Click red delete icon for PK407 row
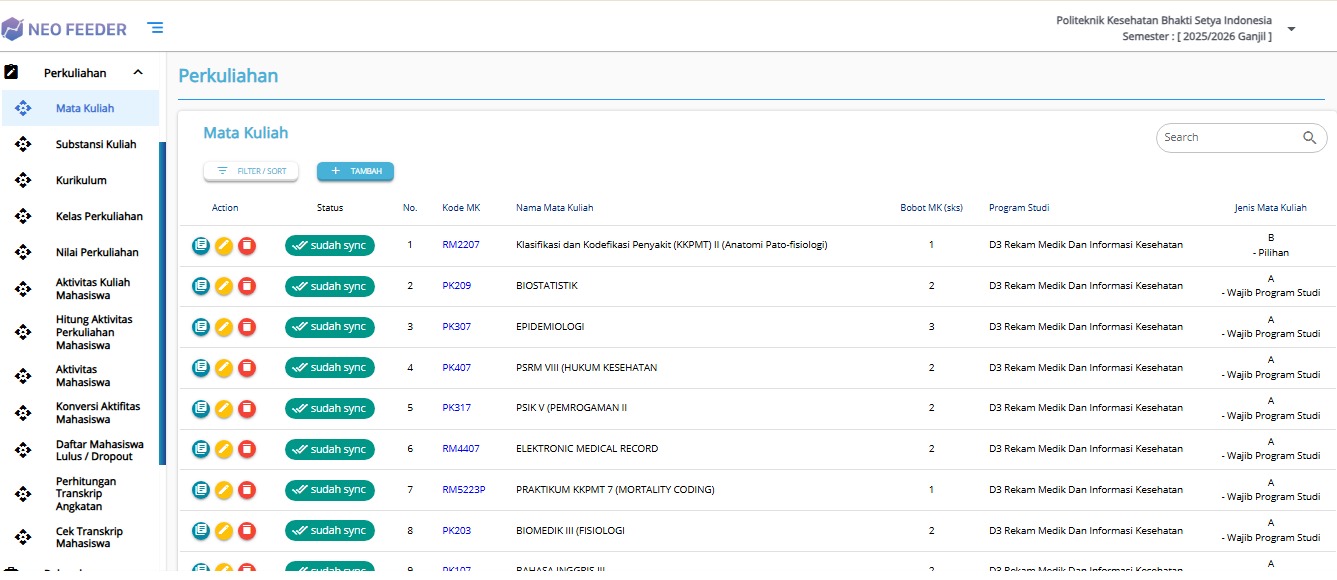1337x580 pixels. [x=247, y=368]
